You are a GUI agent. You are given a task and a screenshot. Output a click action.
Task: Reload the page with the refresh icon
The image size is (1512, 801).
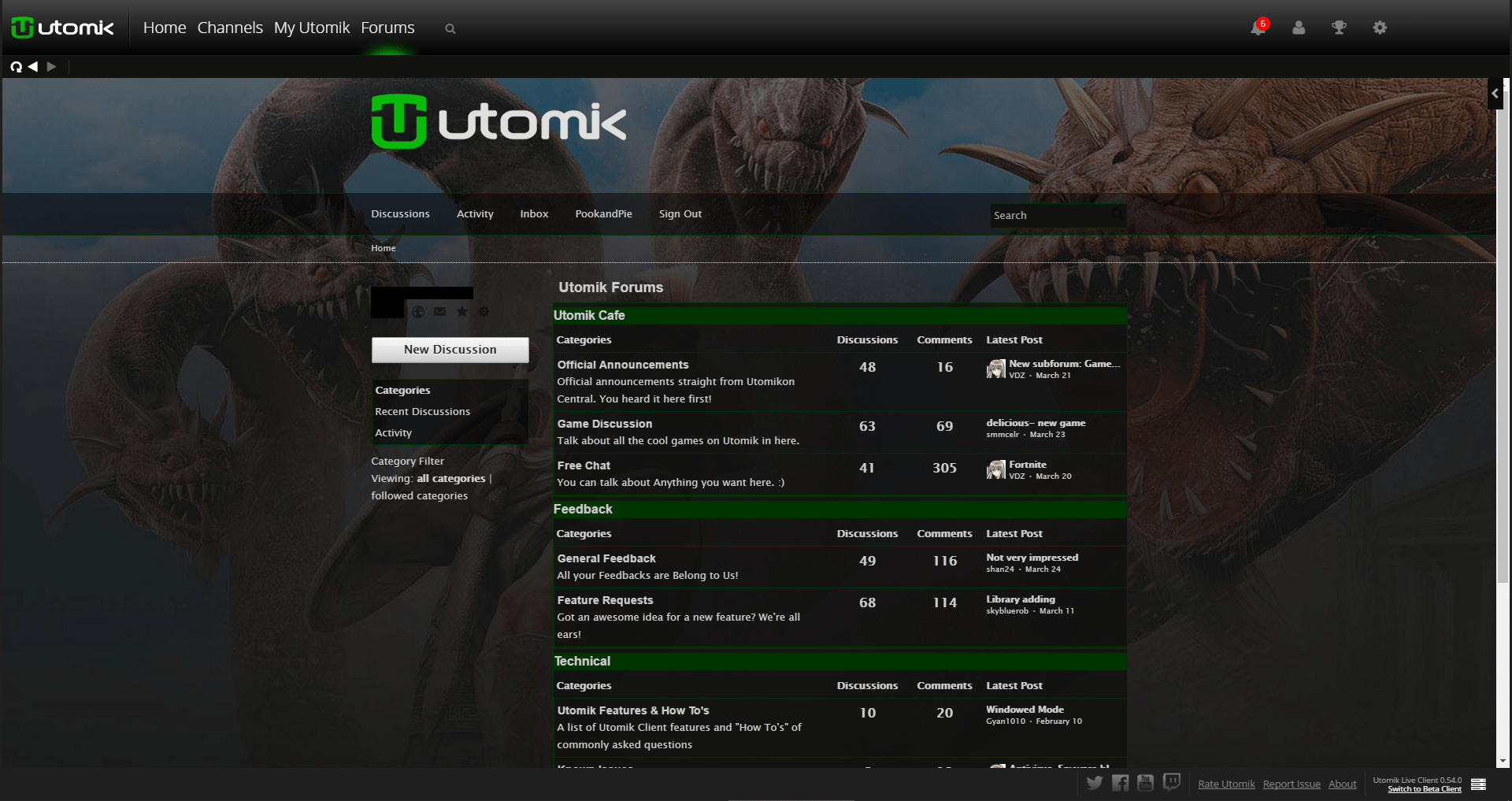point(16,67)
